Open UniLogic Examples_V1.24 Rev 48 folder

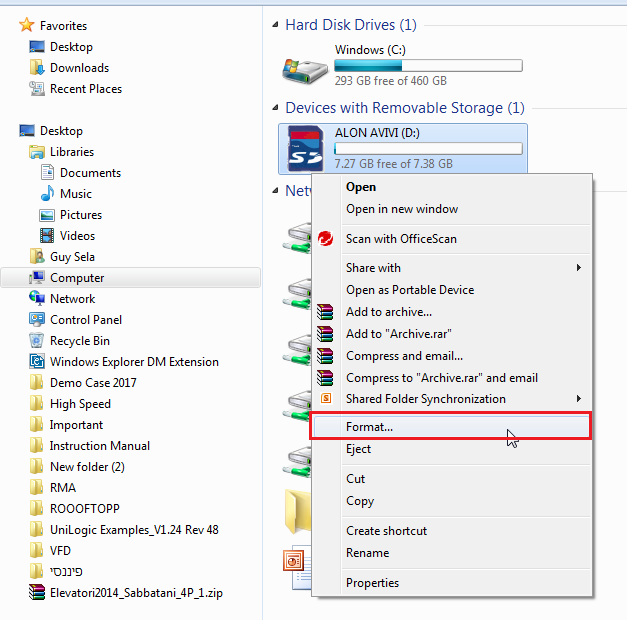tap(134, 530)
